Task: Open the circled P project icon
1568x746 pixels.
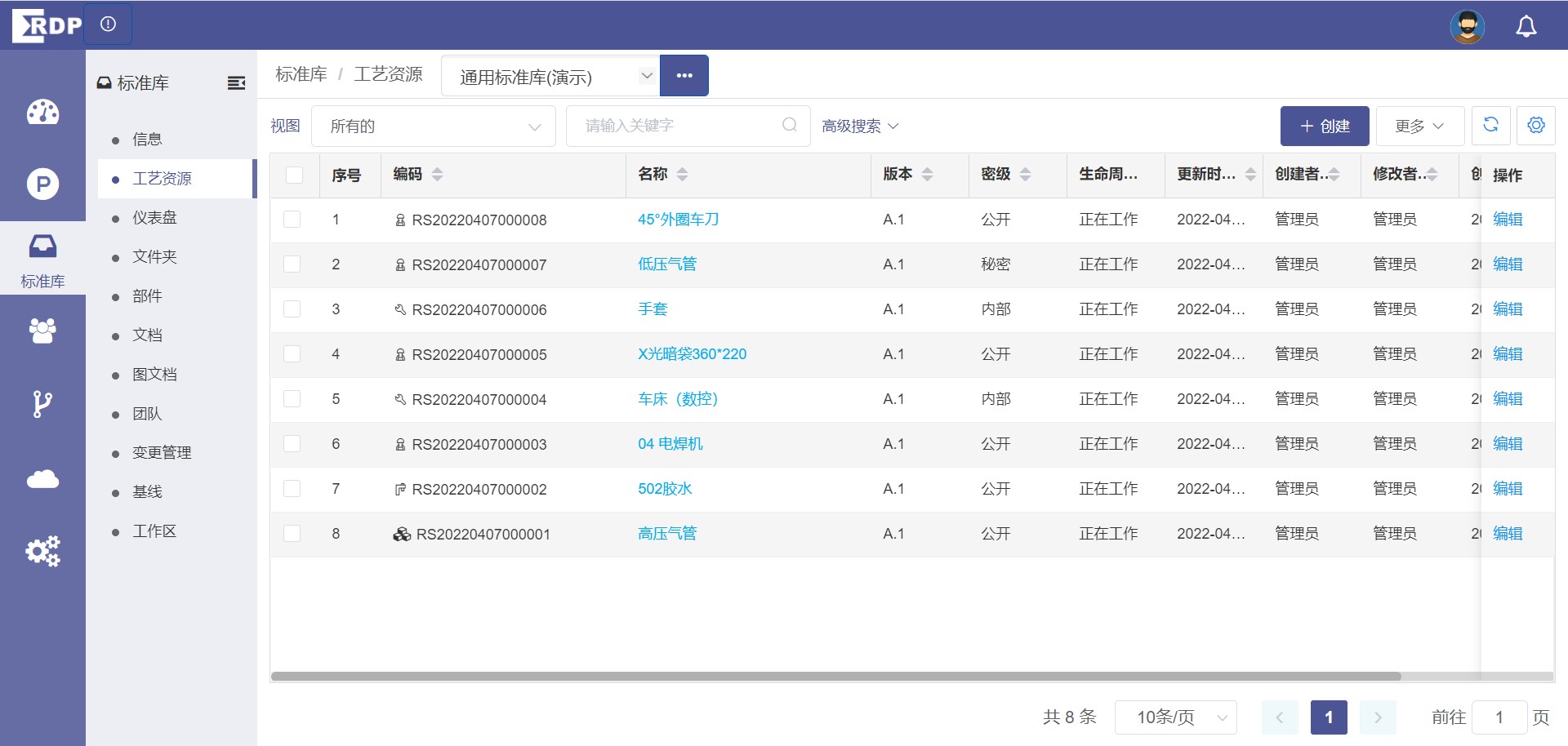Action: [42, 184]
